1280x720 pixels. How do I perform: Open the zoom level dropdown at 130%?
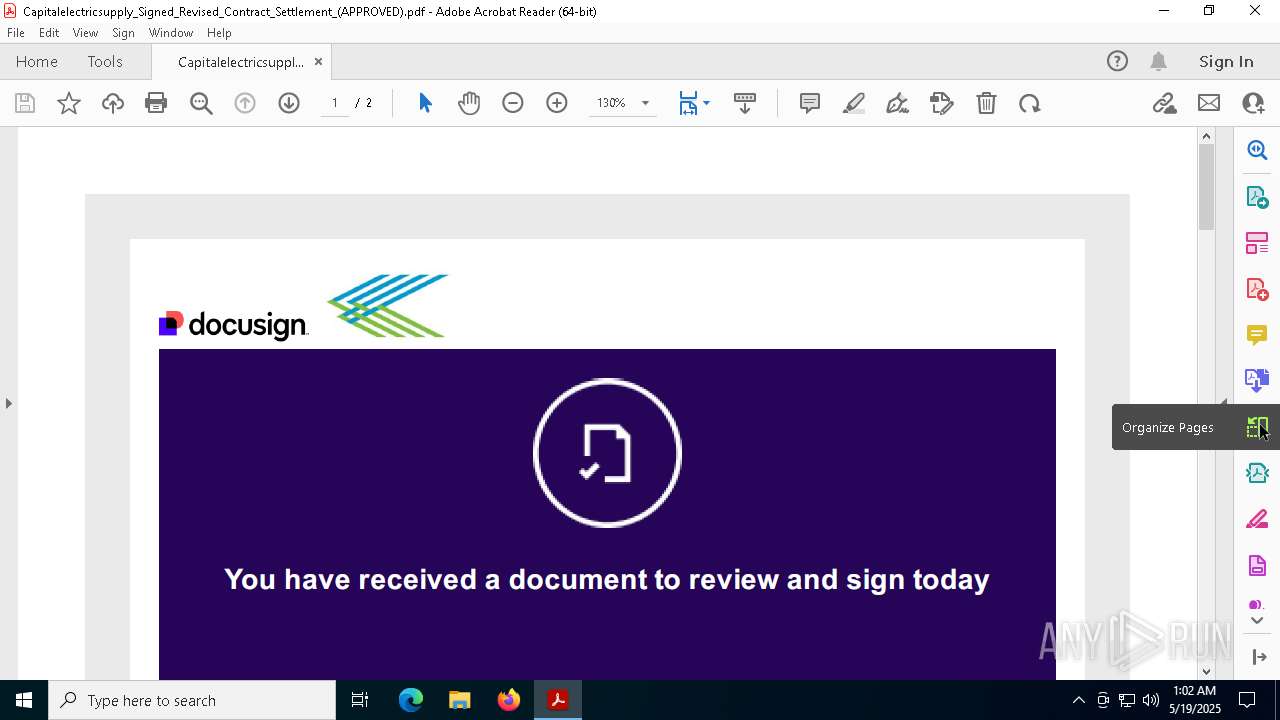pyautogui.click(x=645, y=103)
